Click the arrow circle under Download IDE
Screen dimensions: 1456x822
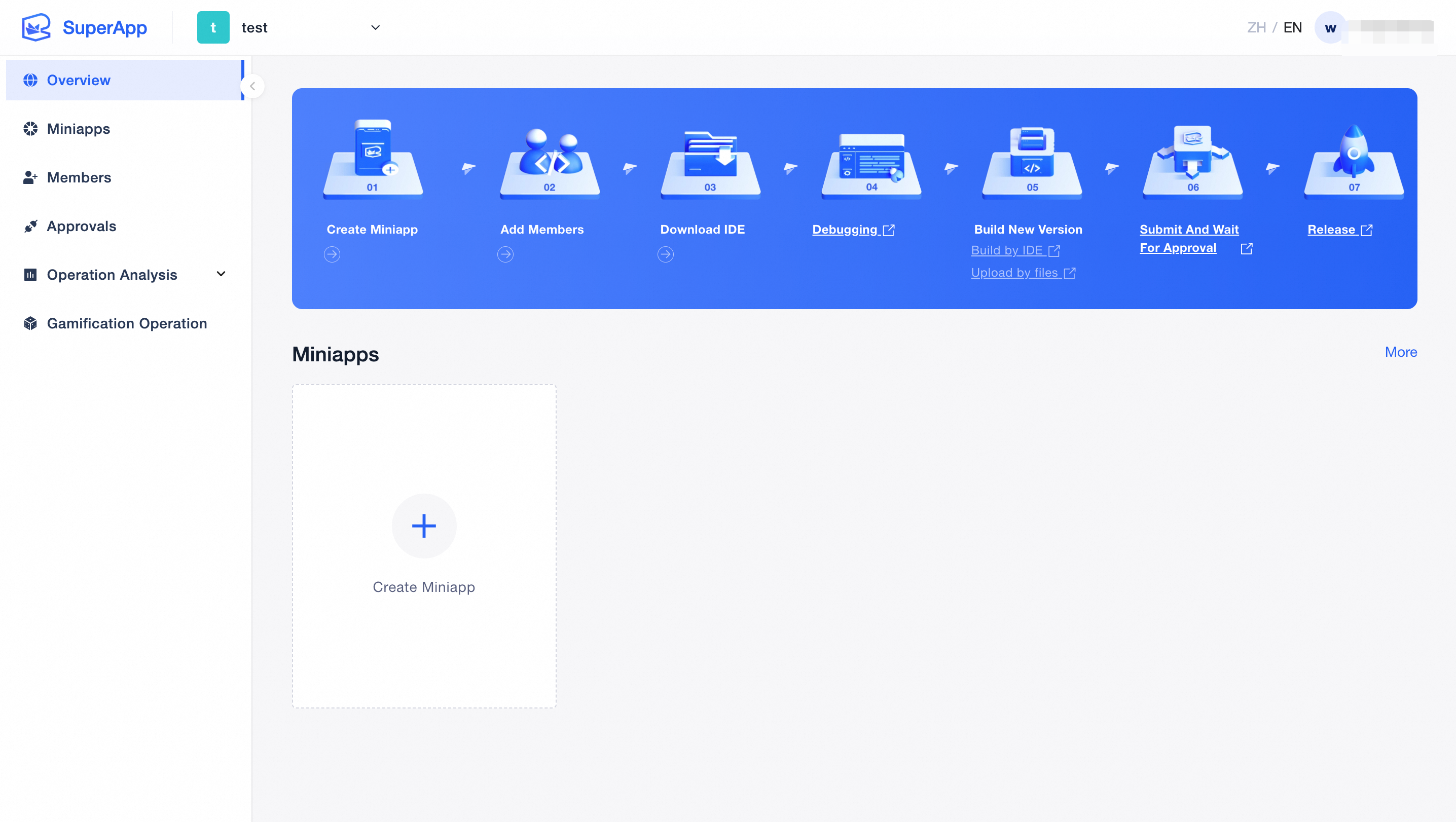(x=665, y=254)
